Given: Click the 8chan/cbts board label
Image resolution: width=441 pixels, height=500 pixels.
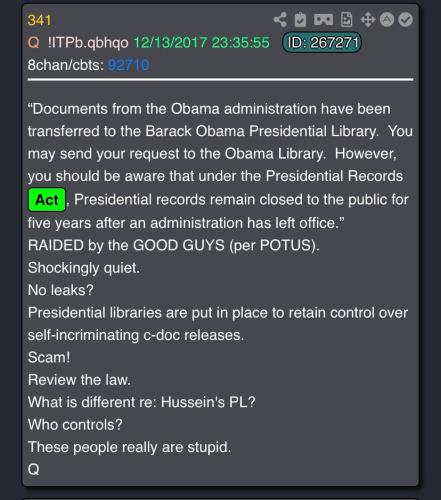Looking at the screenshot, I should click(x=66, y=65).
